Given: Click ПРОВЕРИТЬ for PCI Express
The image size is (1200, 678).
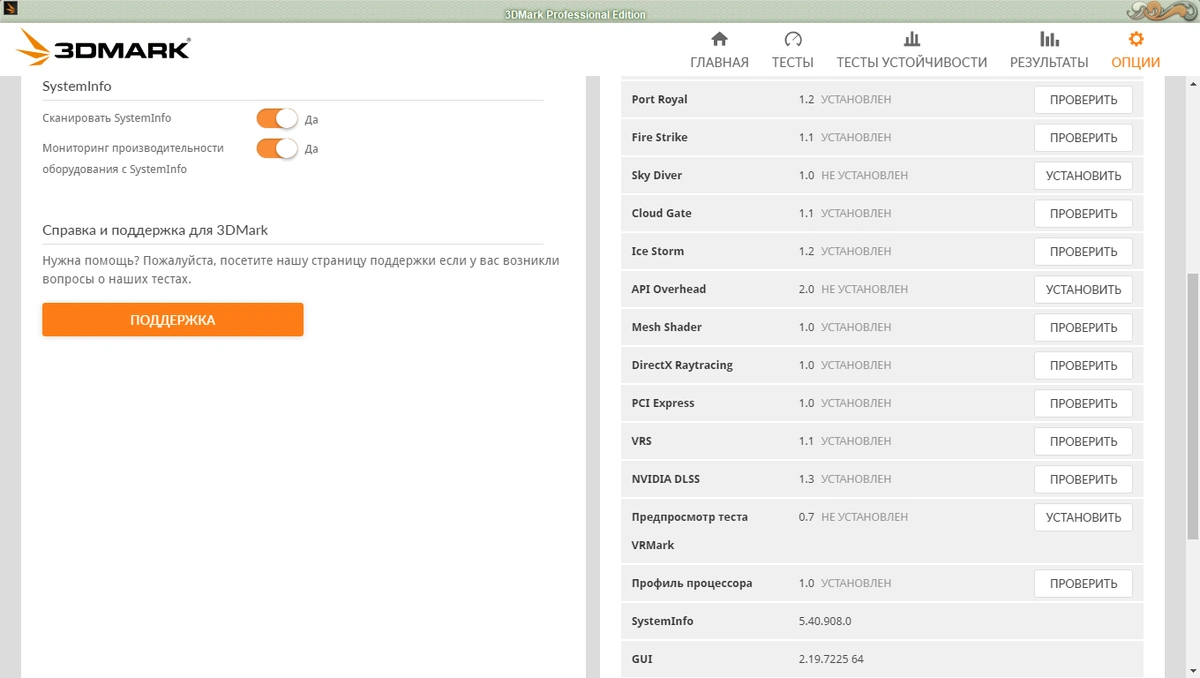Looking at the screenshot, I should [x=1083, y=404].
